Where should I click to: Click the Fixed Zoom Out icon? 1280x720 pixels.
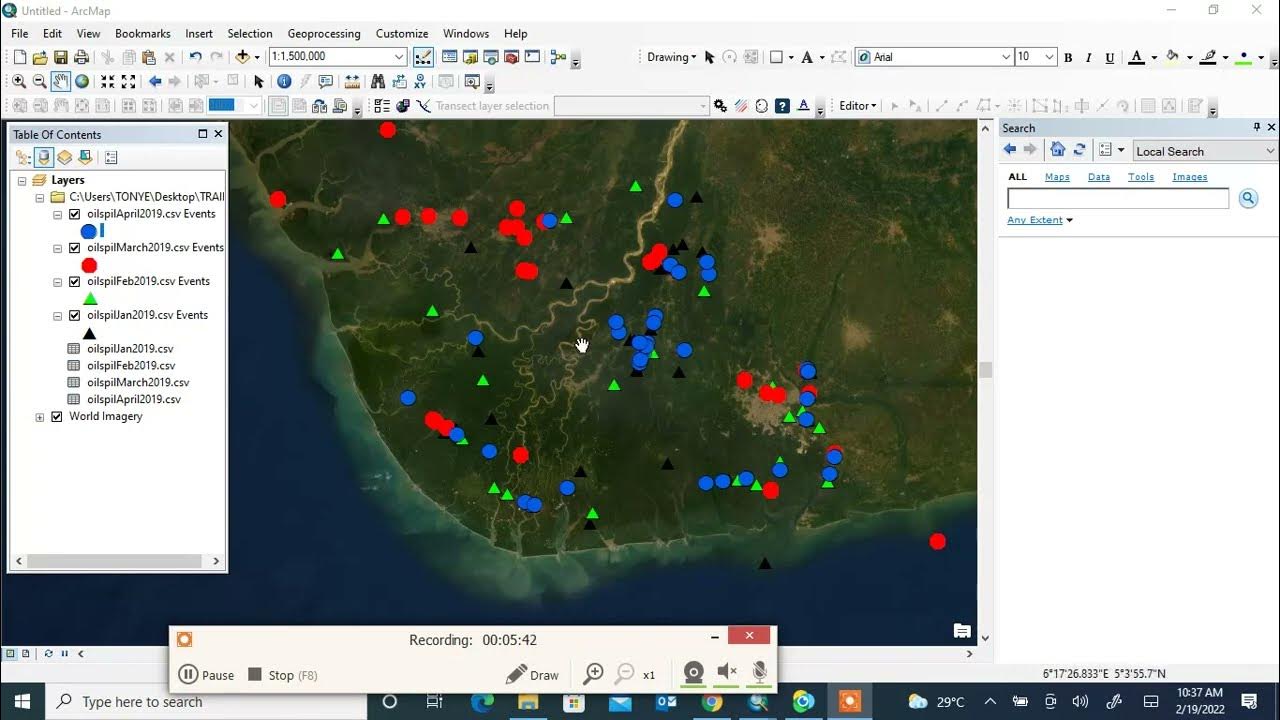pos(129,82)
